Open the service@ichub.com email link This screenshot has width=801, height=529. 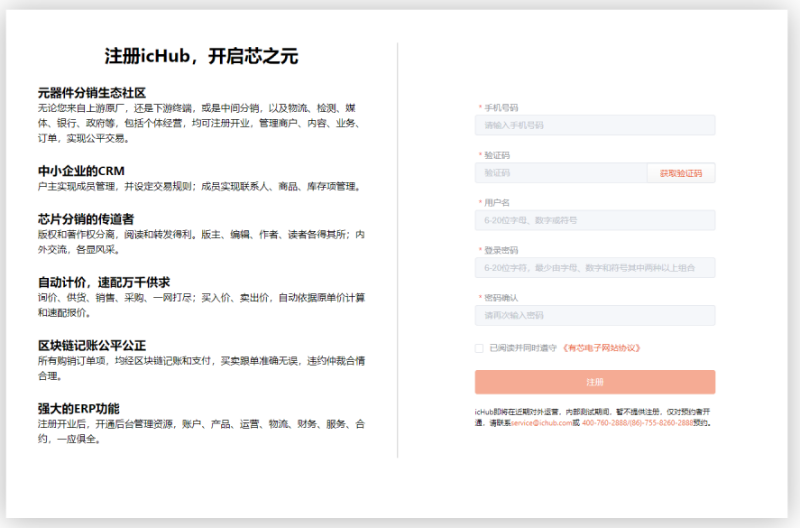(541, 423)
